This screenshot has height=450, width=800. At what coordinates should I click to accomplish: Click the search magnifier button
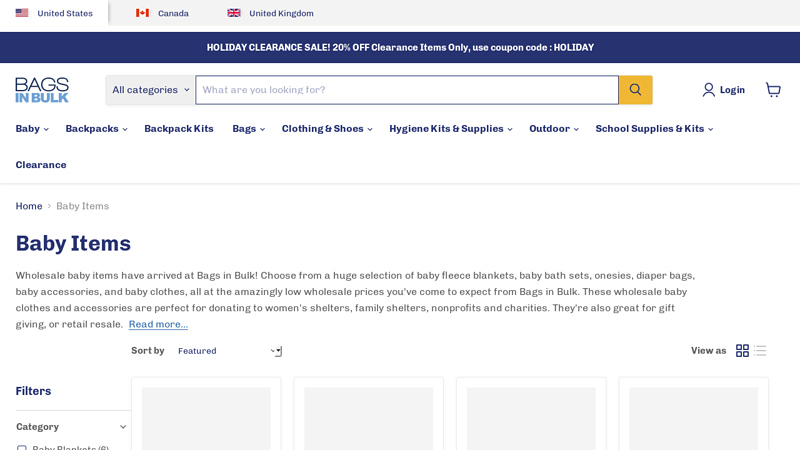coord(635,90)
